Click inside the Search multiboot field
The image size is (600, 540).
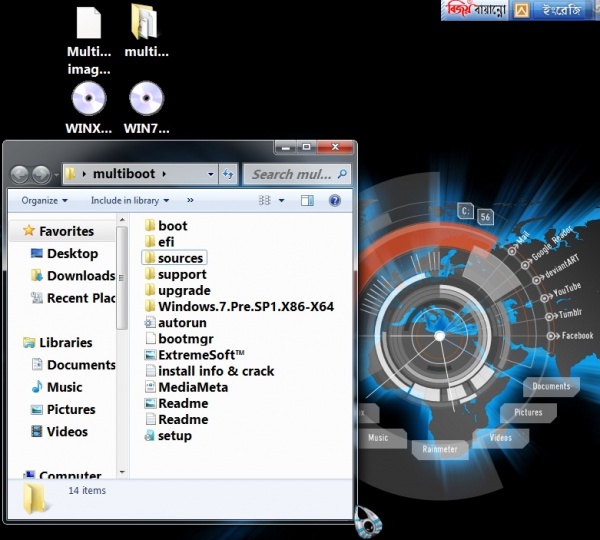[291, 174]
